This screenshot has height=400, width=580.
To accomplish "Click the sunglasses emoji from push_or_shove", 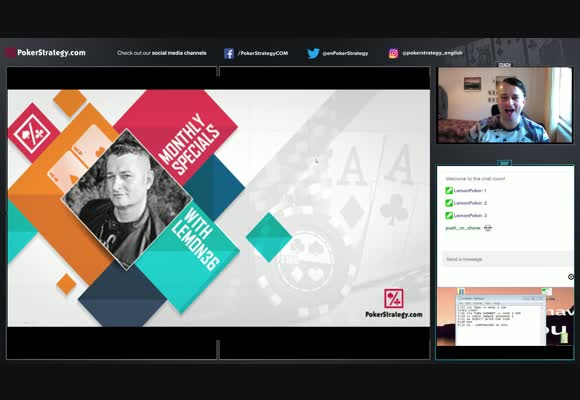I will 488,228.
